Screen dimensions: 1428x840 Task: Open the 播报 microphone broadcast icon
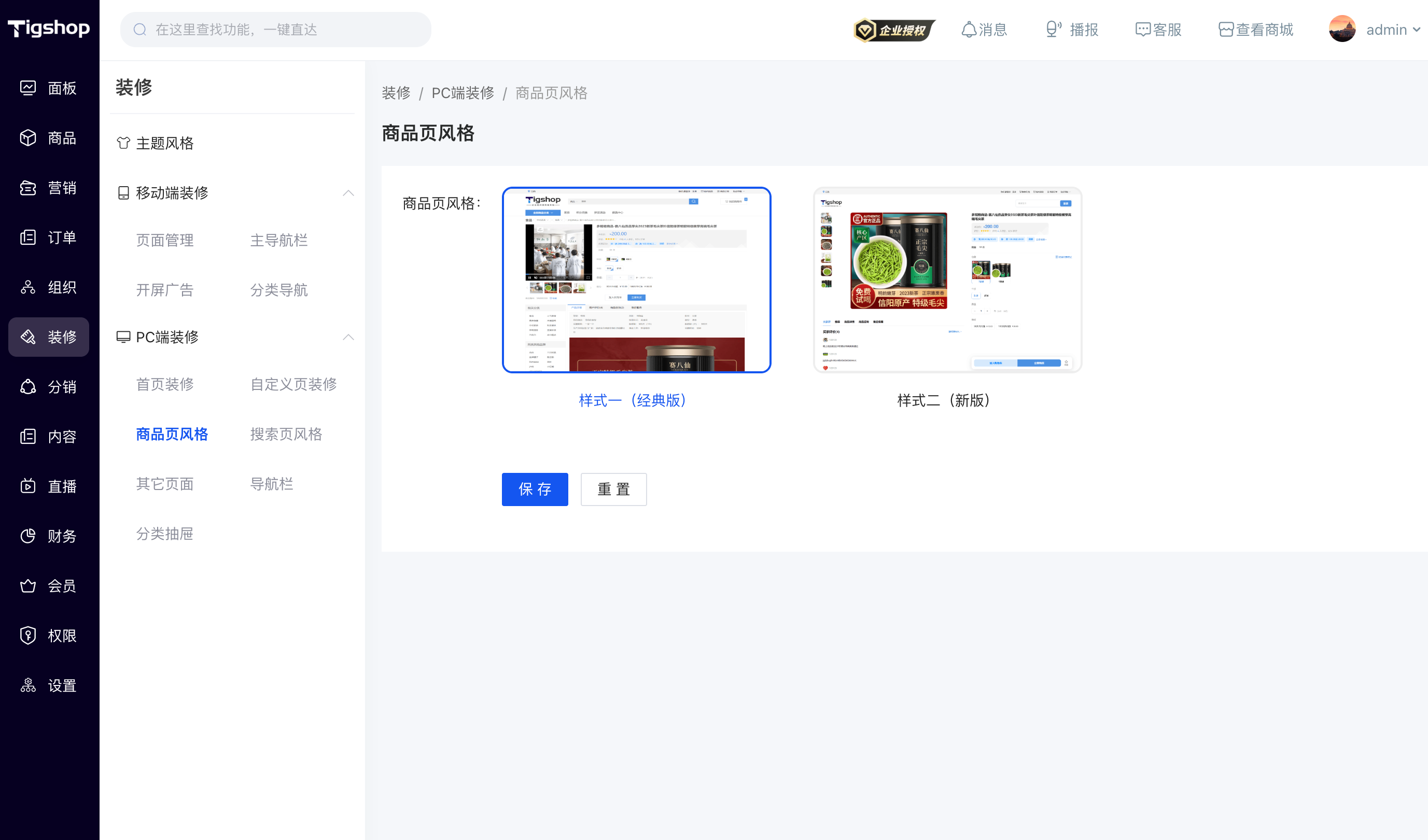(x=1054, y=30)
